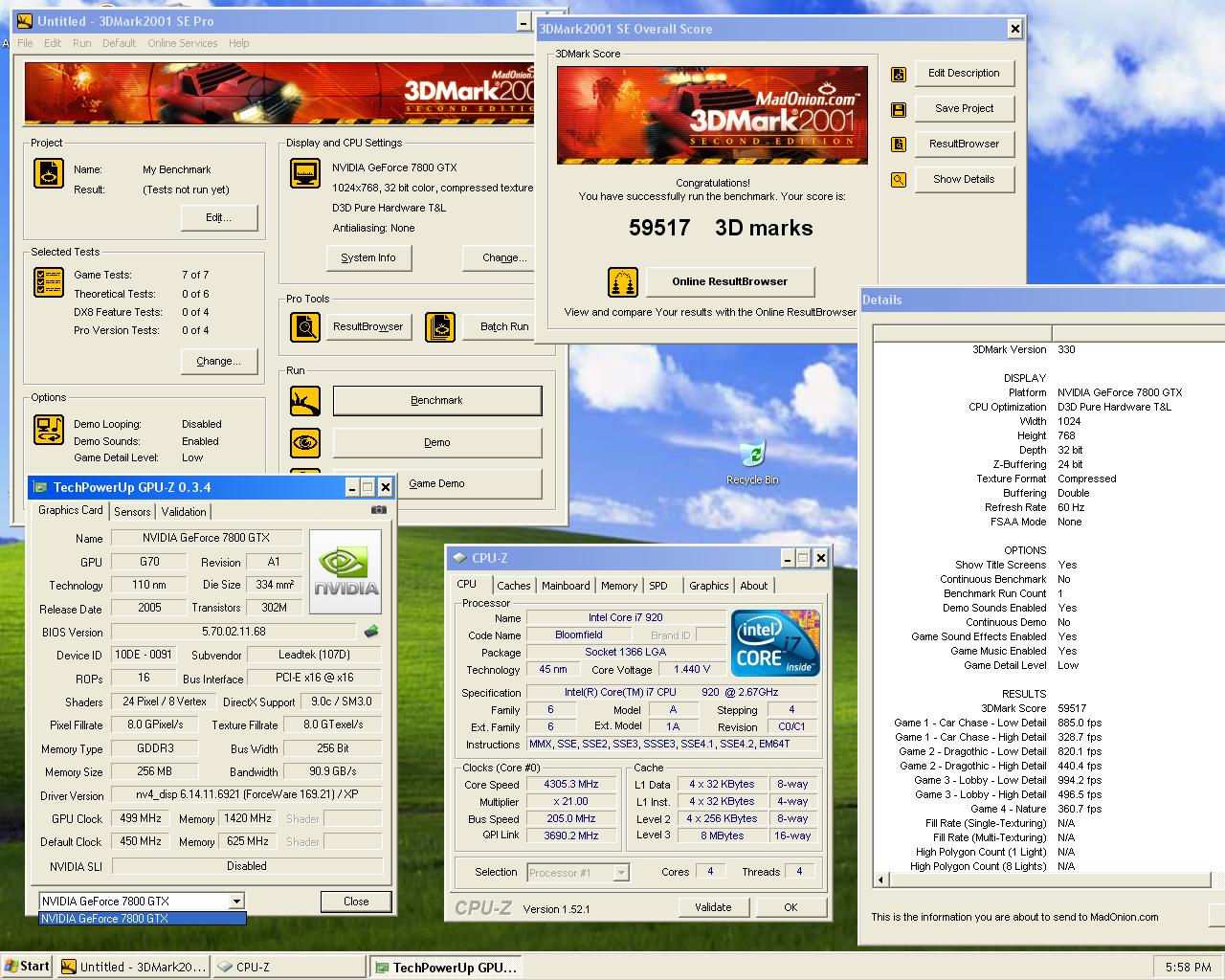1225x980 pixels.
Task: Click the System Info button
Action: coord(368,258)
